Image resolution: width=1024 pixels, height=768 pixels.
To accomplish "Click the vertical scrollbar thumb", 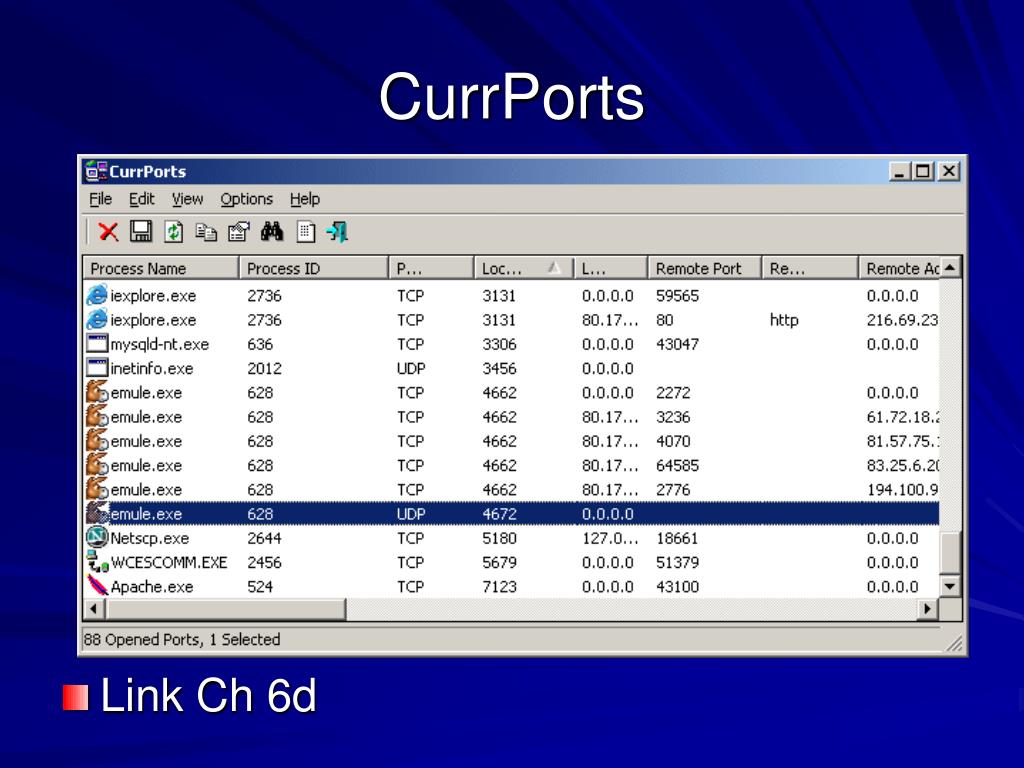I will coord(950,552).
